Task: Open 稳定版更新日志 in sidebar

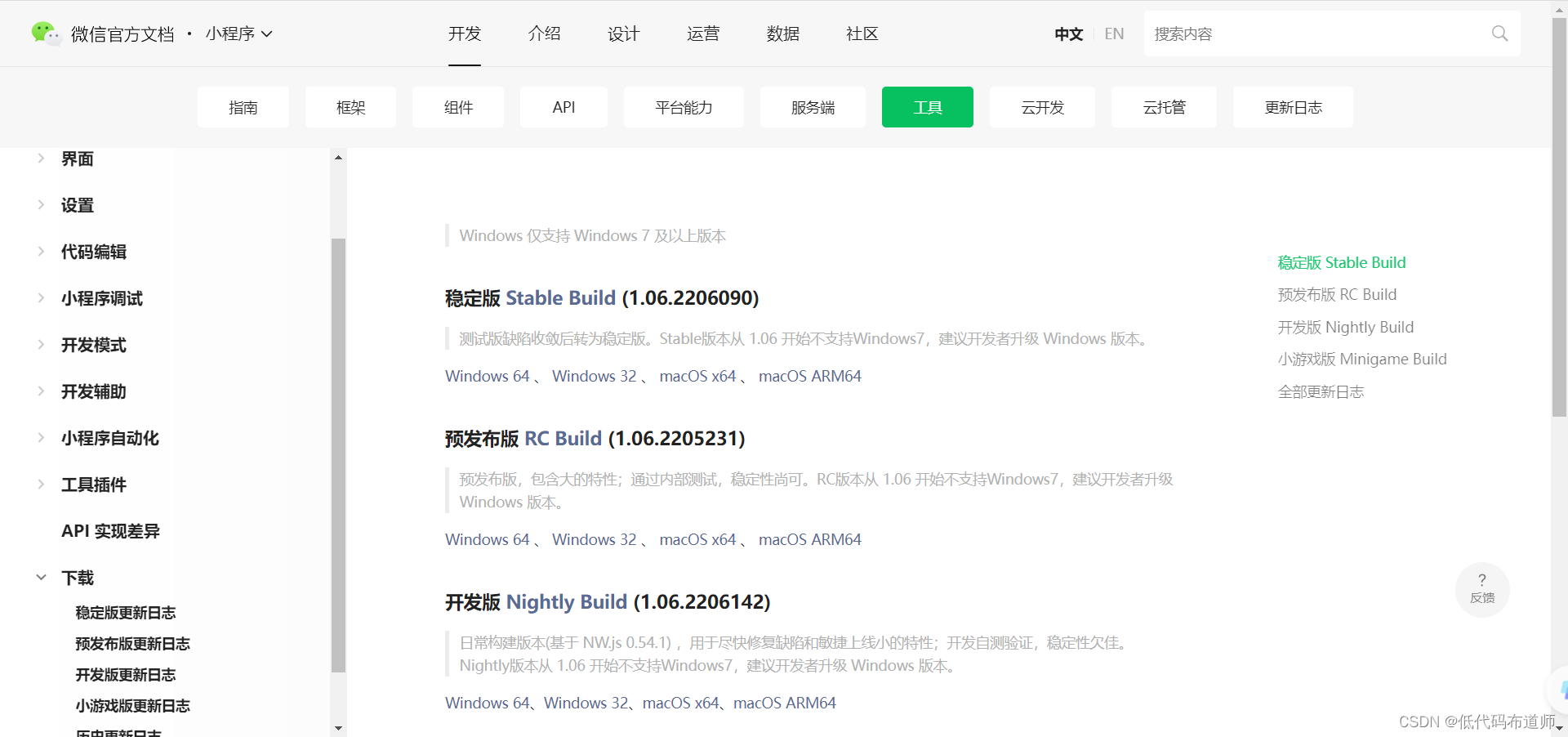Action: pos(126,613)
